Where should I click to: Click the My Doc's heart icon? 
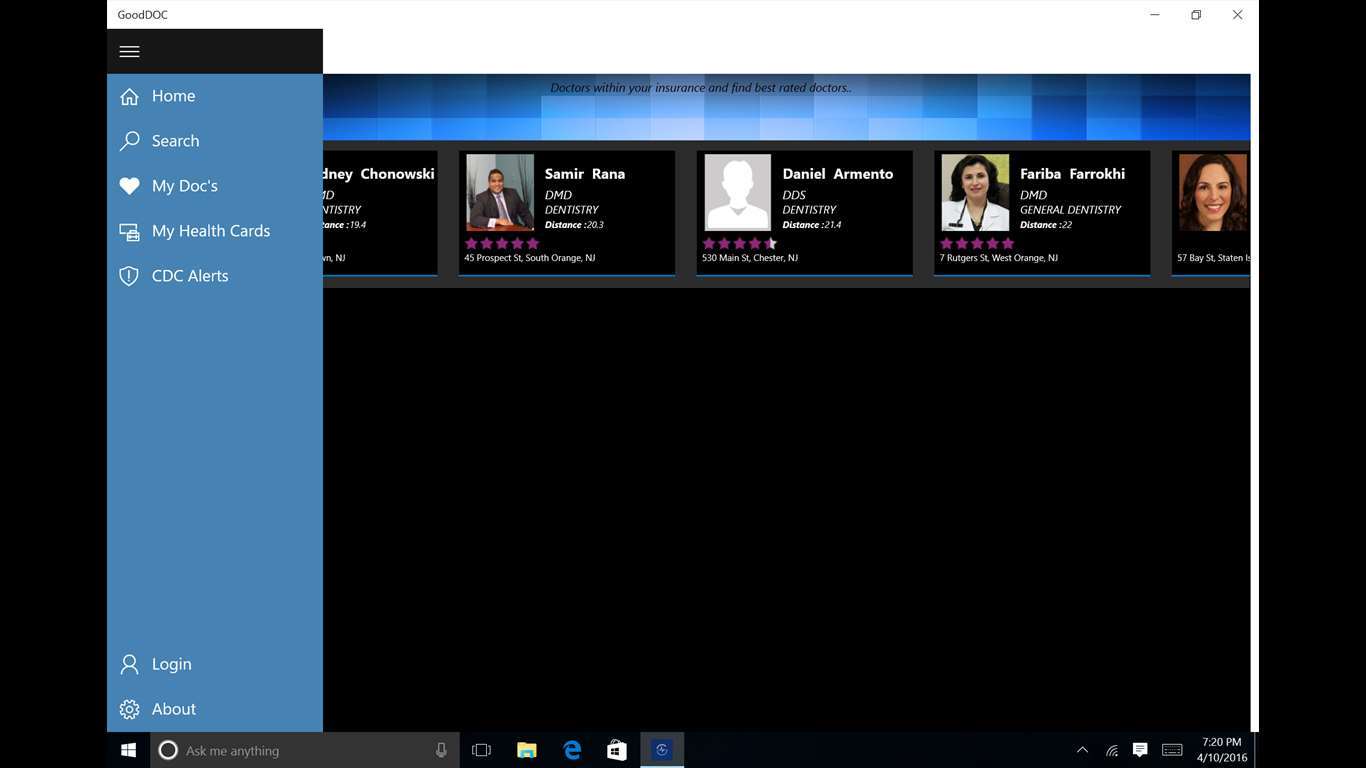click(x=129, y=186)
